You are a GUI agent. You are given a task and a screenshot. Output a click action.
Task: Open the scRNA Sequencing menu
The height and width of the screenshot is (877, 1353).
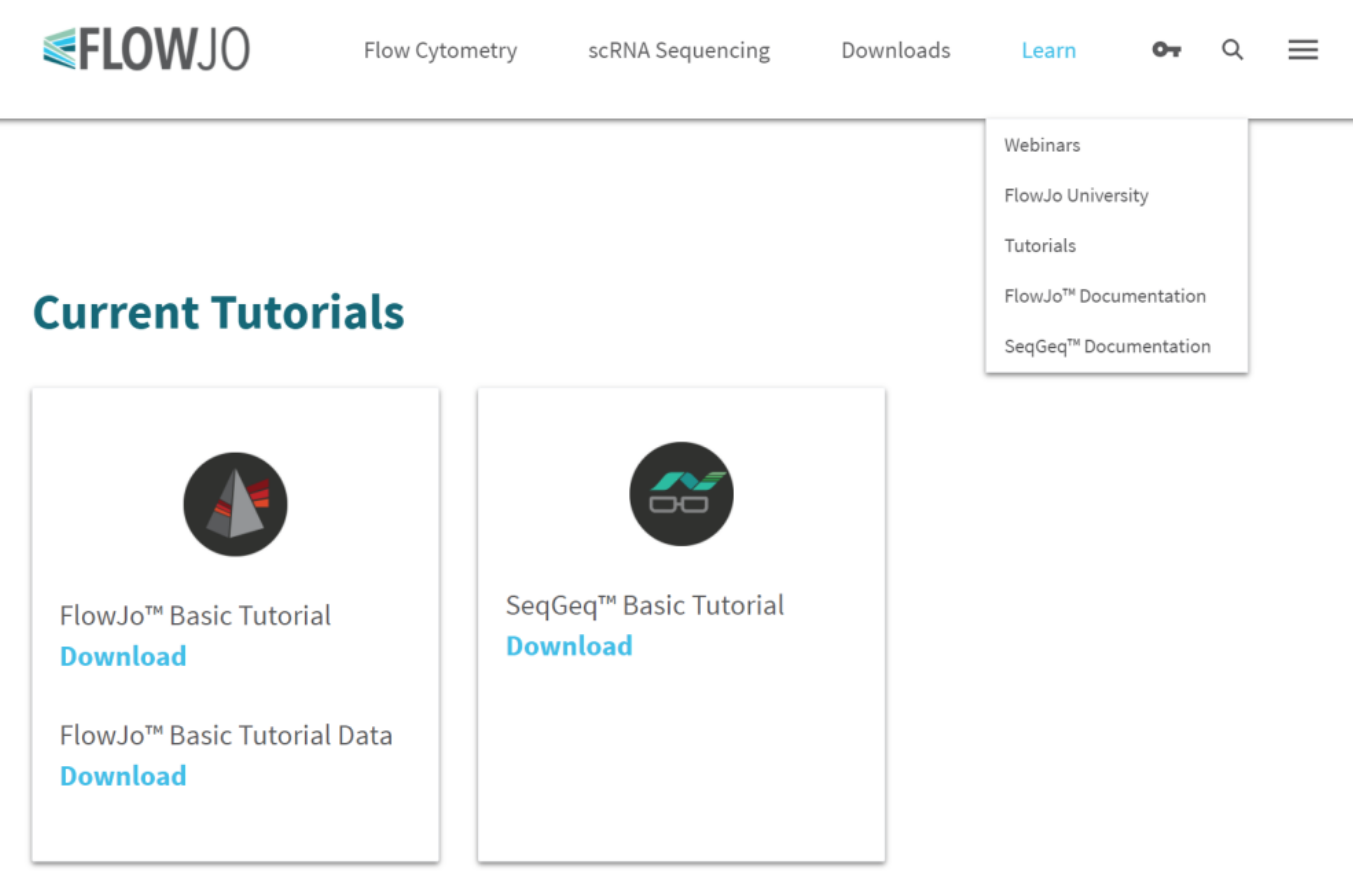tap(679, 50)
